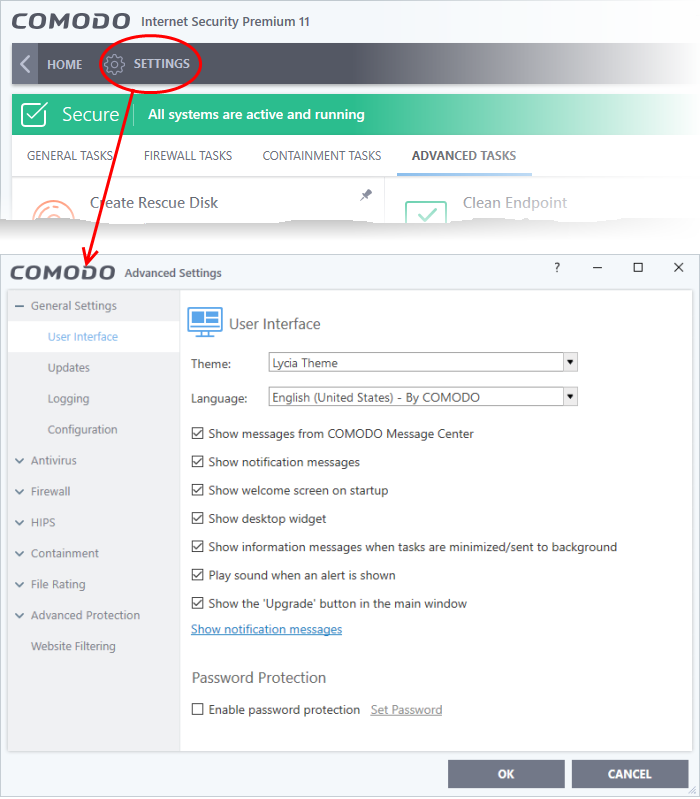Pin the Create Rescue Disk task
This screenshot has height=799, width=700.
[366, 195]
